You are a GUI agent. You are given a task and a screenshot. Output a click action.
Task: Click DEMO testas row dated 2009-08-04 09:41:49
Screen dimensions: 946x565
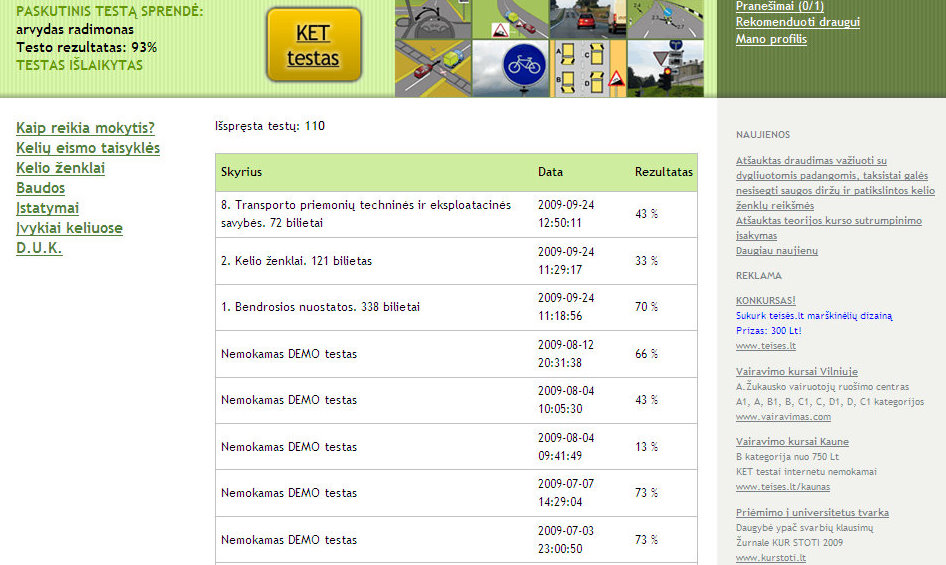[456, 447]
